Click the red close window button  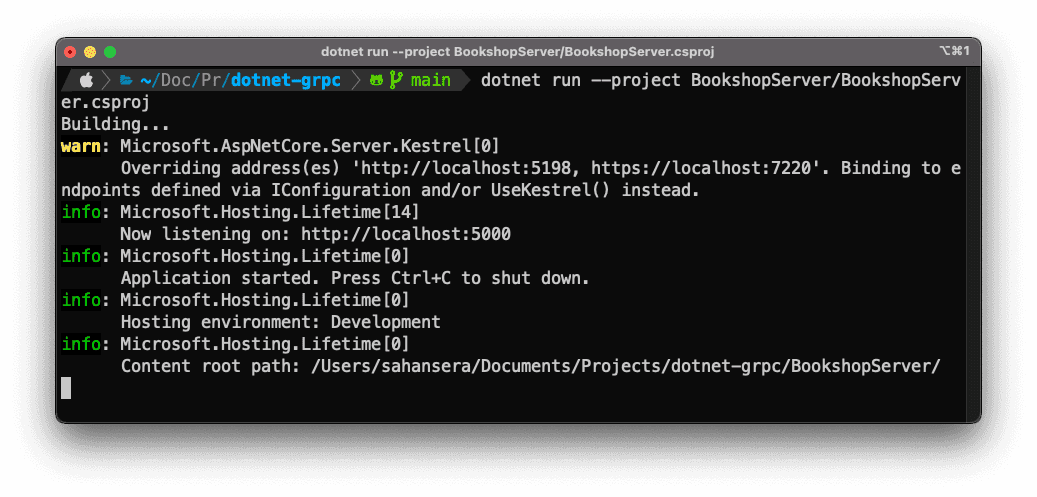coord(70,52)
